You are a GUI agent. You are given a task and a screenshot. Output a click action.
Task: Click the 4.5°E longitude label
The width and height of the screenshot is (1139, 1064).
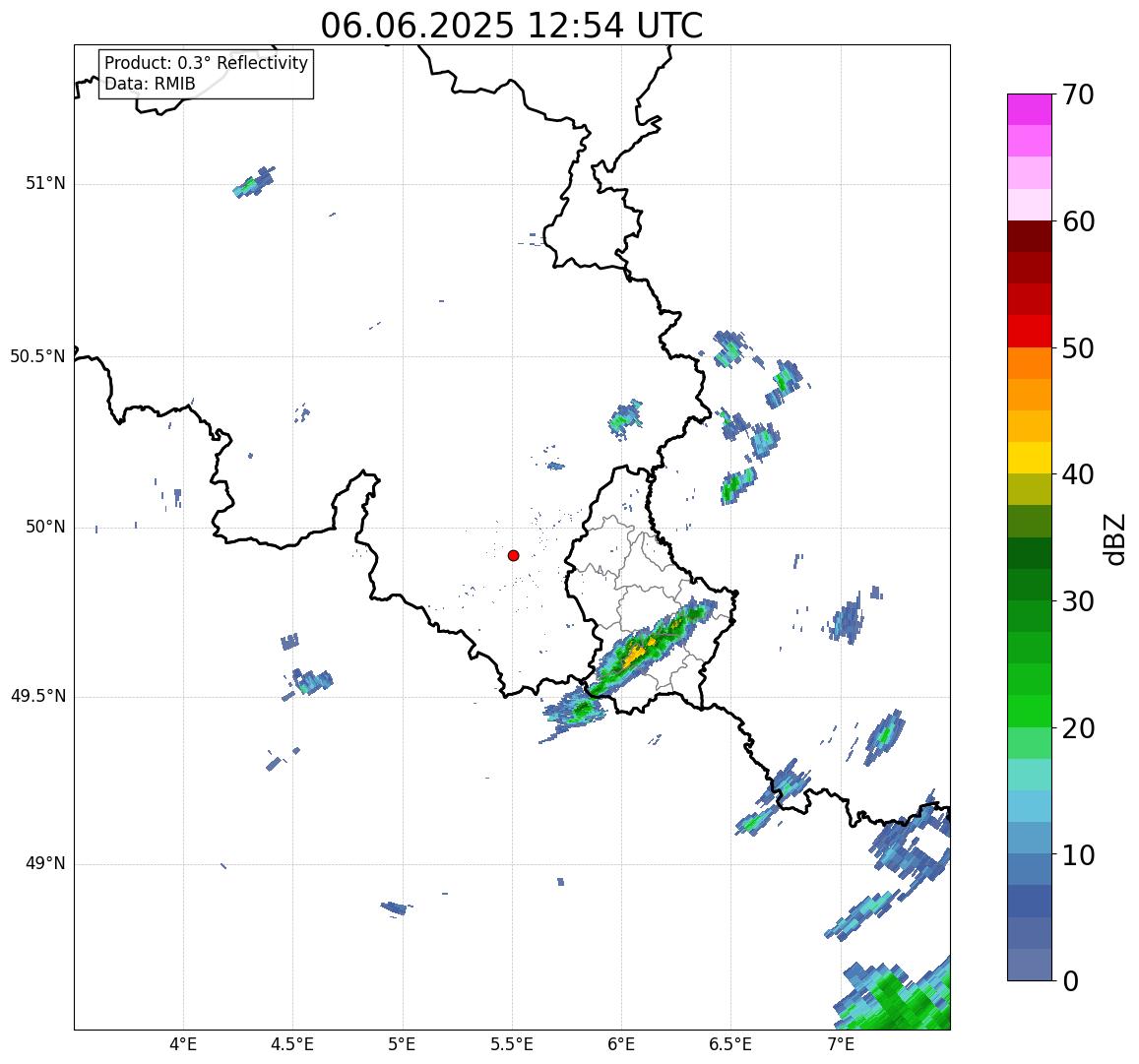292,1045
